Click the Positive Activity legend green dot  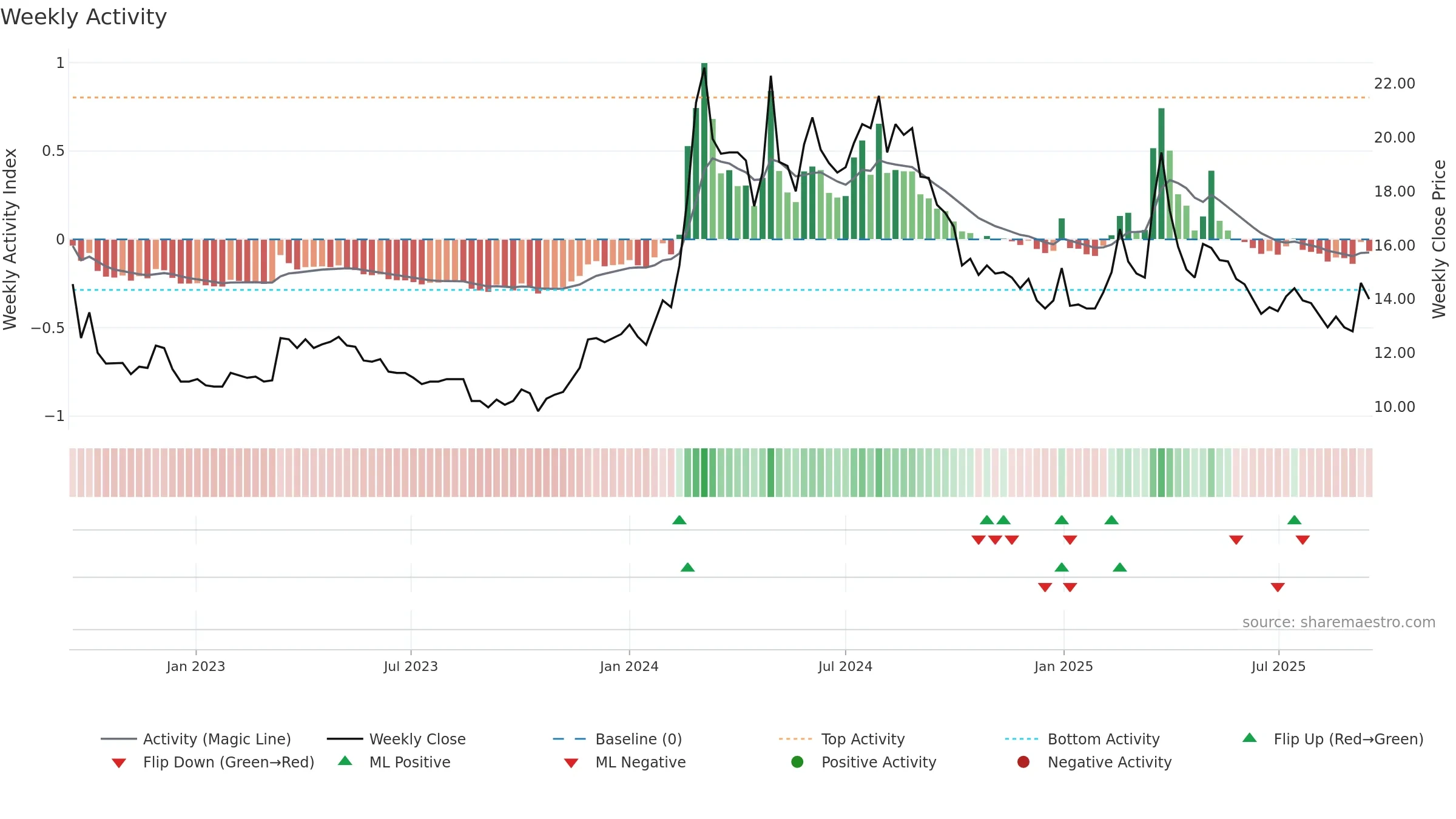click(797, 762)
